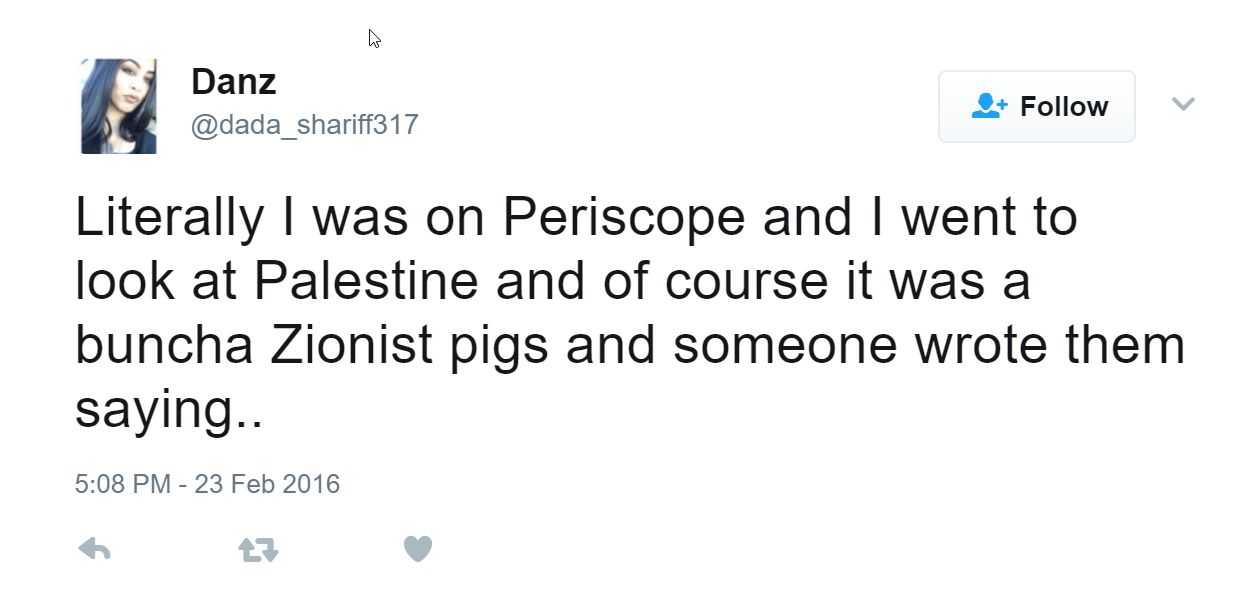Click "saying.." at the tweet's end

168,409
